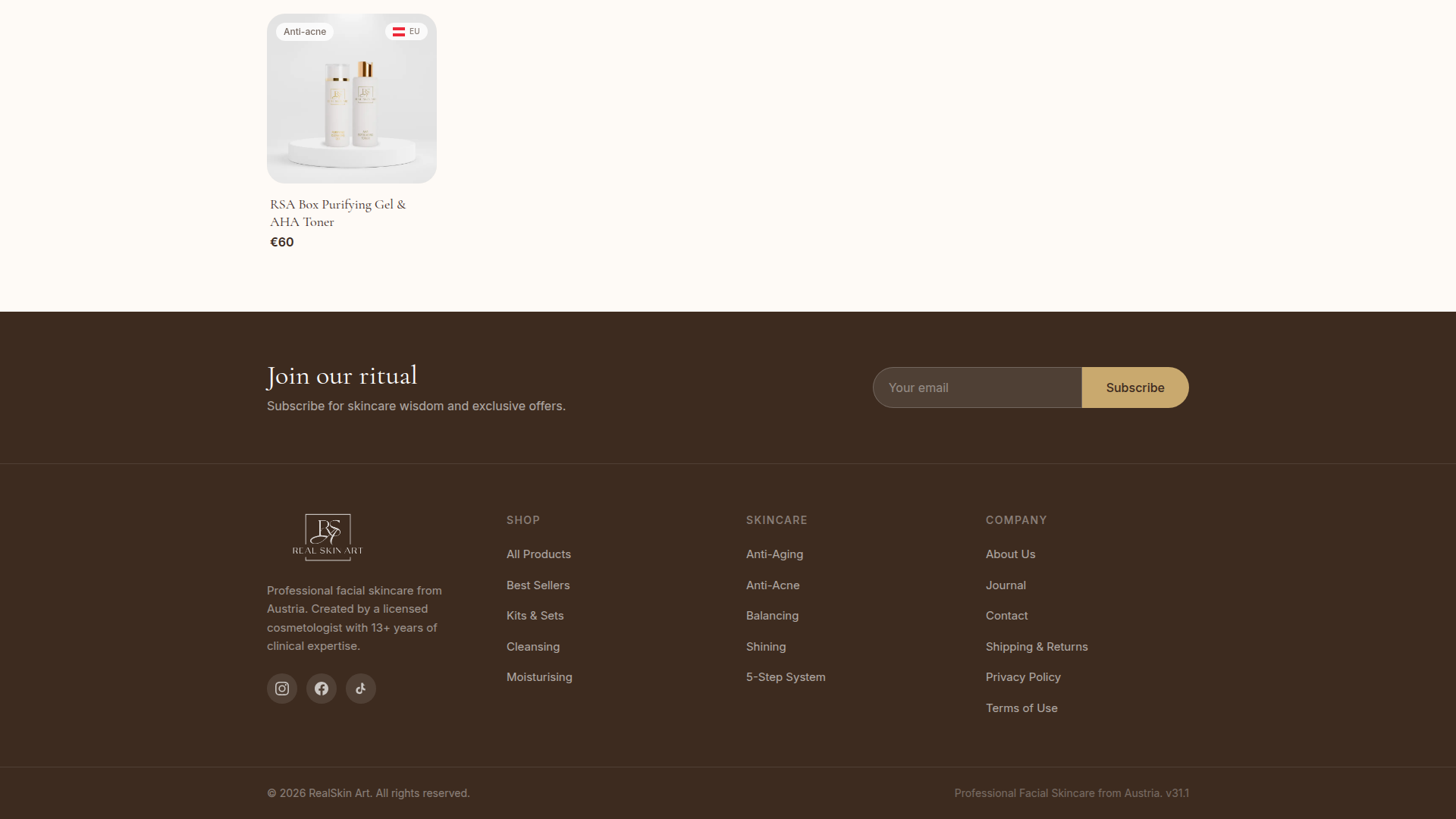Check Shipping & Returns policy
The width and height of the screenshot is (1456, 819).
click(1037, 646)
